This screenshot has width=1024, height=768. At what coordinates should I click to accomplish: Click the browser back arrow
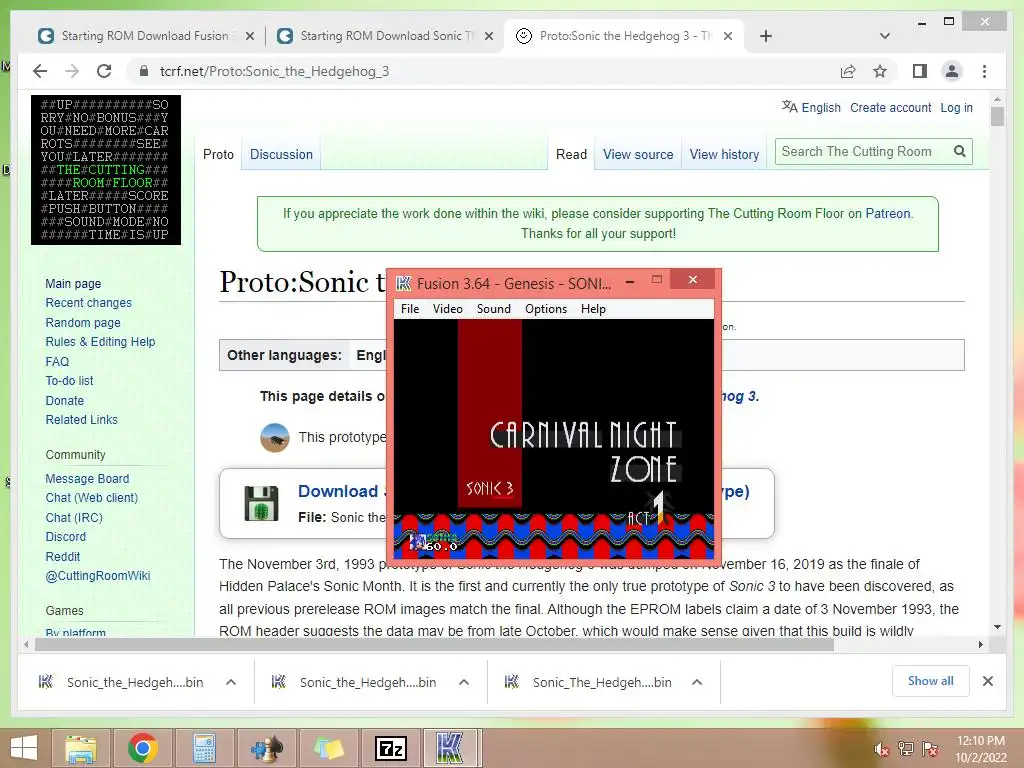point(40,71)
